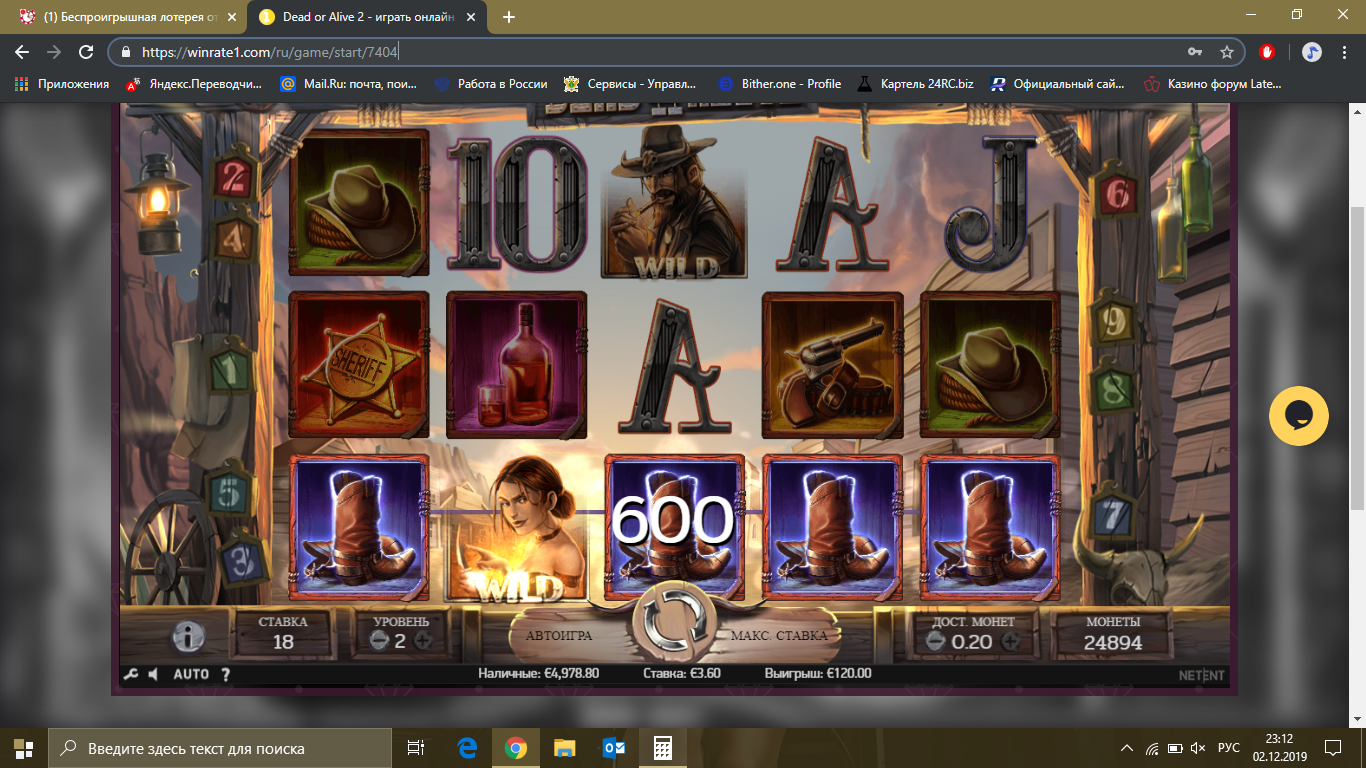Viewport: 1366px width, 768px height.
Task: Click the Наличные: €4,978.80 cash text
Action: click(538, 673)
